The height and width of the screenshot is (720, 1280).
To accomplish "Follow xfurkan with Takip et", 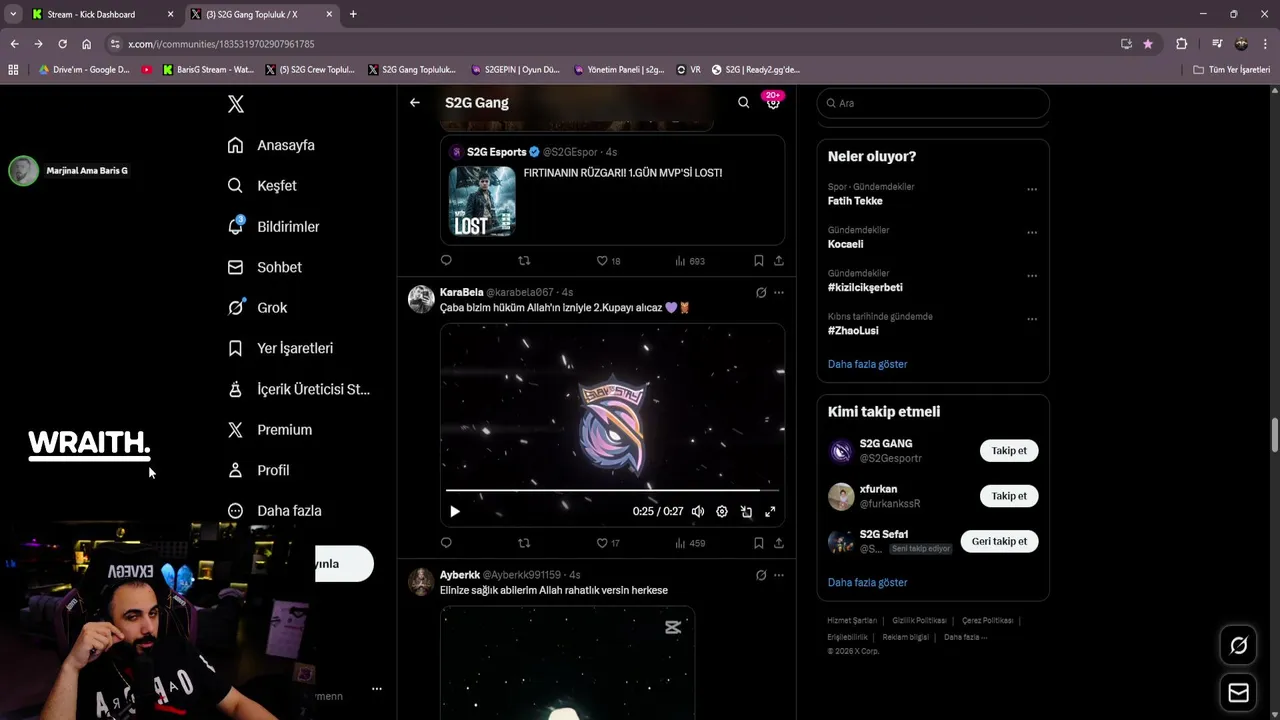I will pyautogui.click(x=1009, y=496).
